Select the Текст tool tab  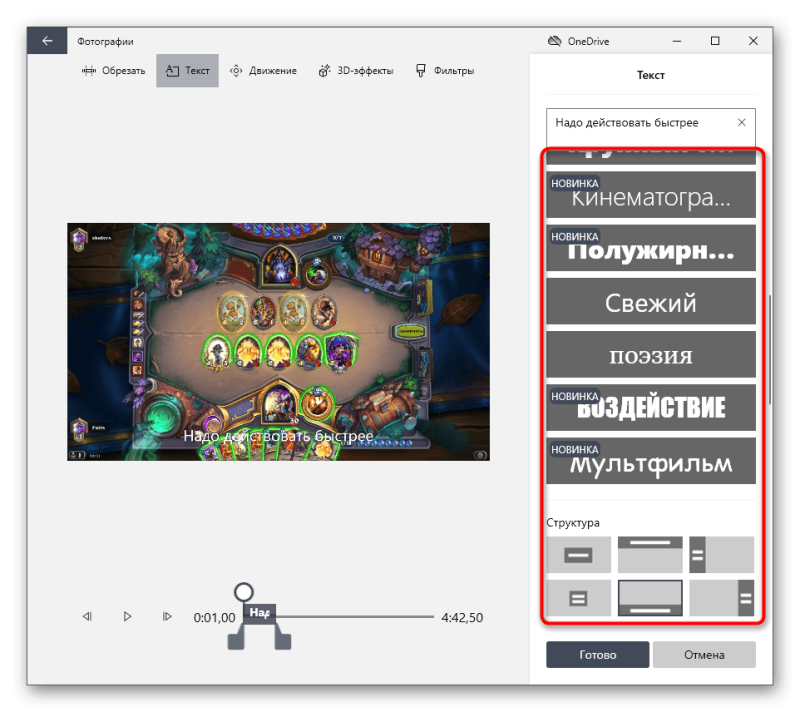pos(187,71)
